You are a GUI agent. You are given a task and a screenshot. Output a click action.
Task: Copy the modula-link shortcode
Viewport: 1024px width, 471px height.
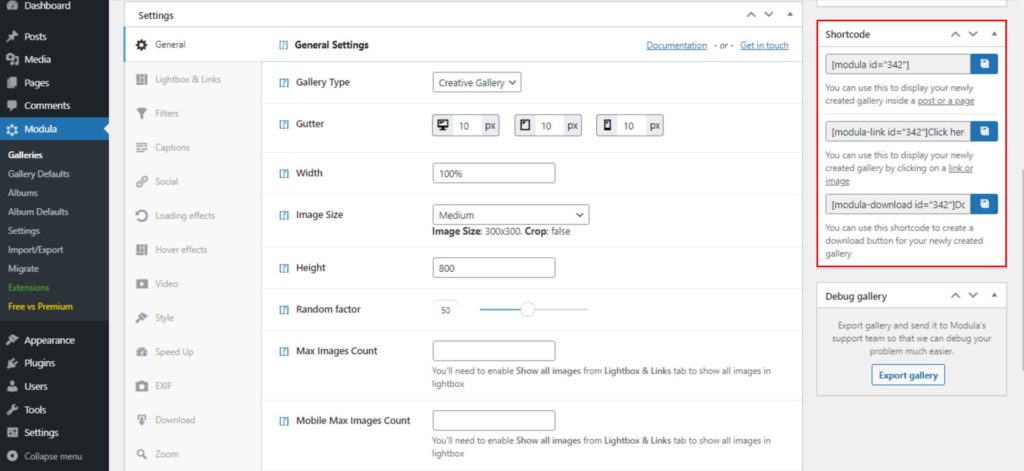pos(985,132)
